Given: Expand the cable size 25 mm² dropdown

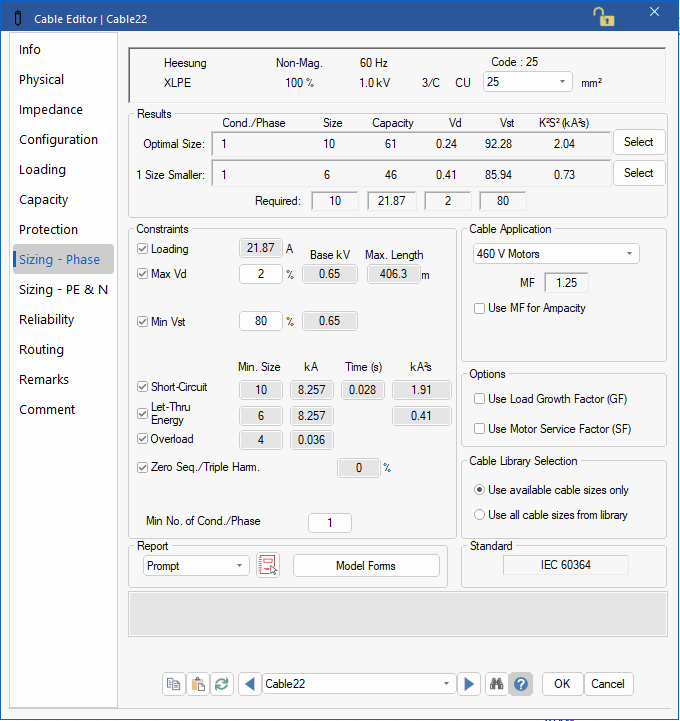Looking at the screenshot, I should point(528,82).
